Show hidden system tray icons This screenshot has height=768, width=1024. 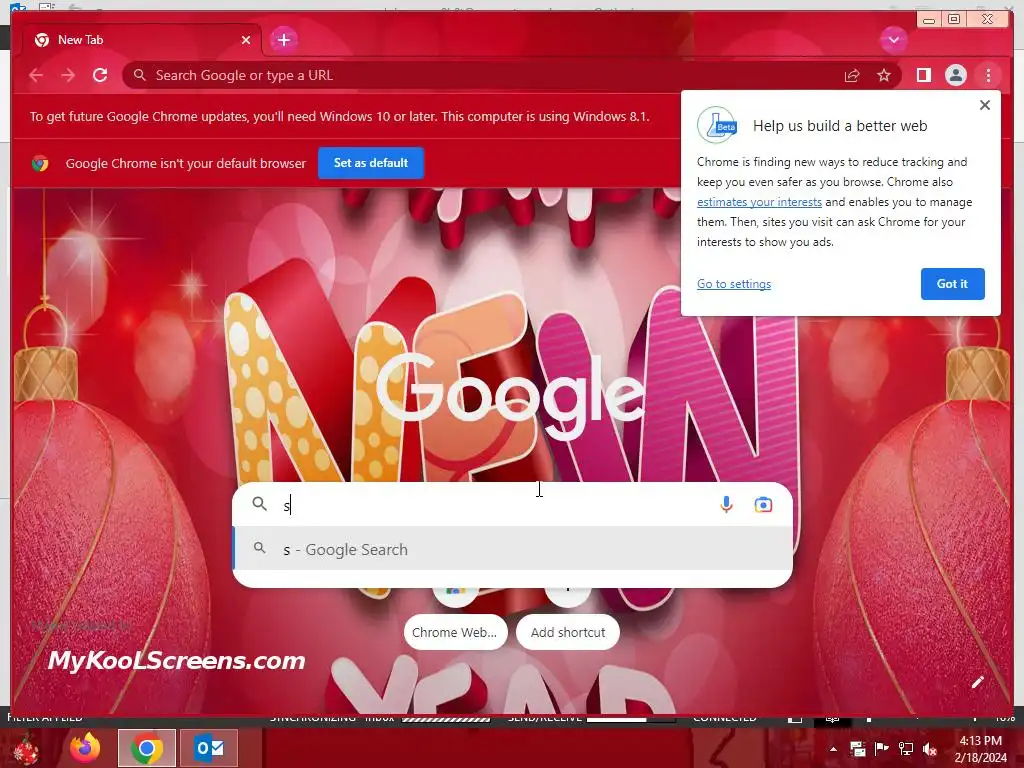tap(833, 749)
